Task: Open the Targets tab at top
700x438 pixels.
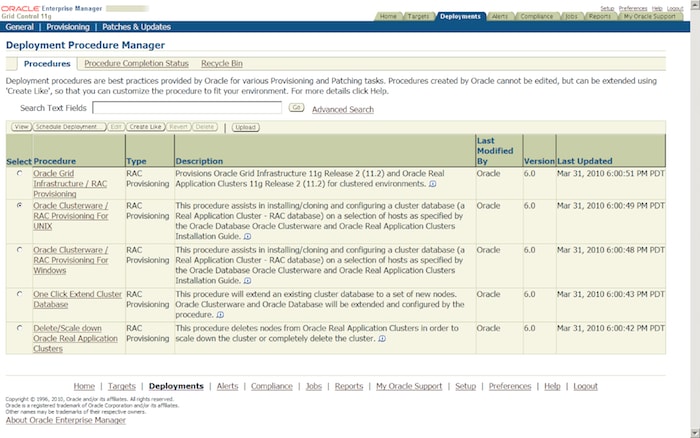Action: click(418, 17)
